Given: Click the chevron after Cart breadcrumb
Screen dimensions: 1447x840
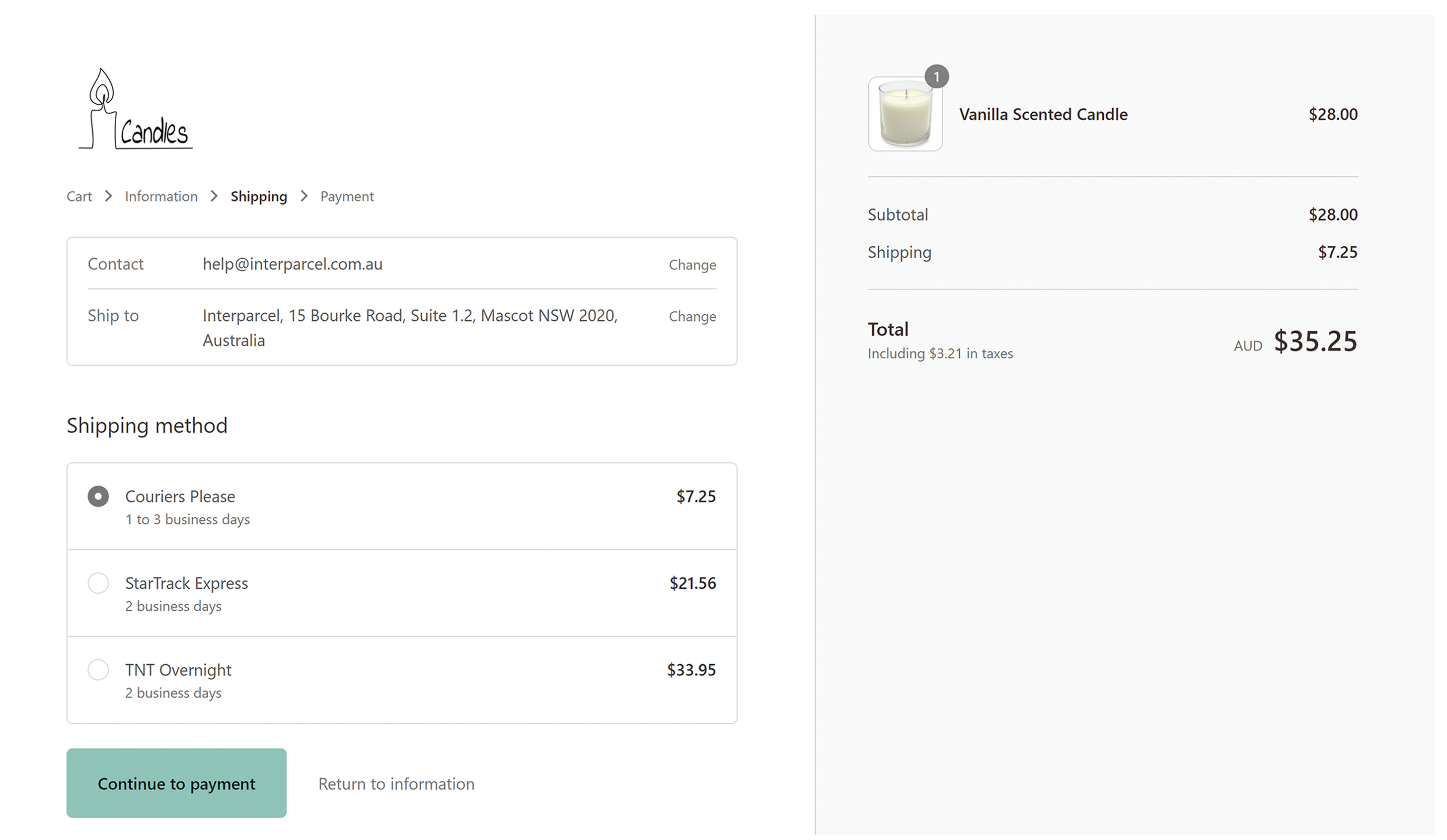Looking at the screenshot, I should tap(108, 196).
